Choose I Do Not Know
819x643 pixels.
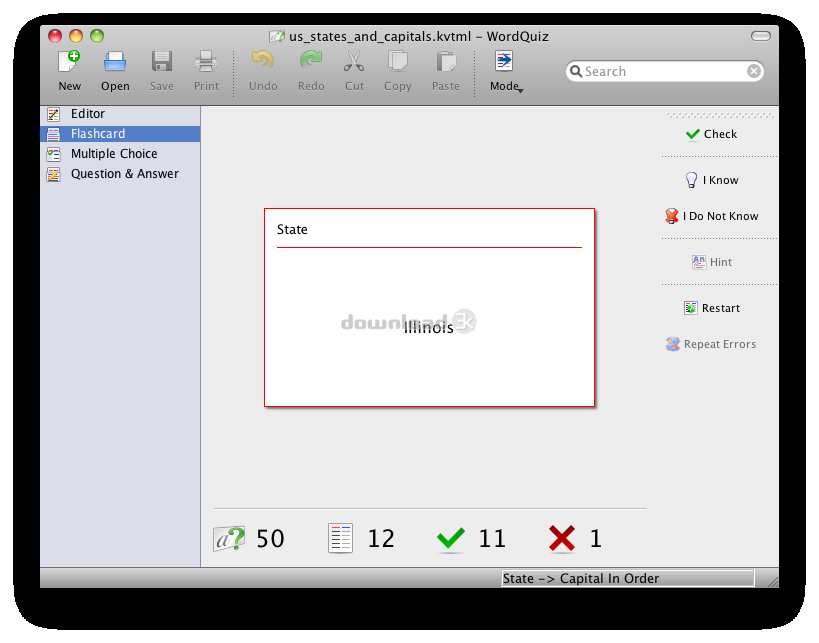point(711,216)
